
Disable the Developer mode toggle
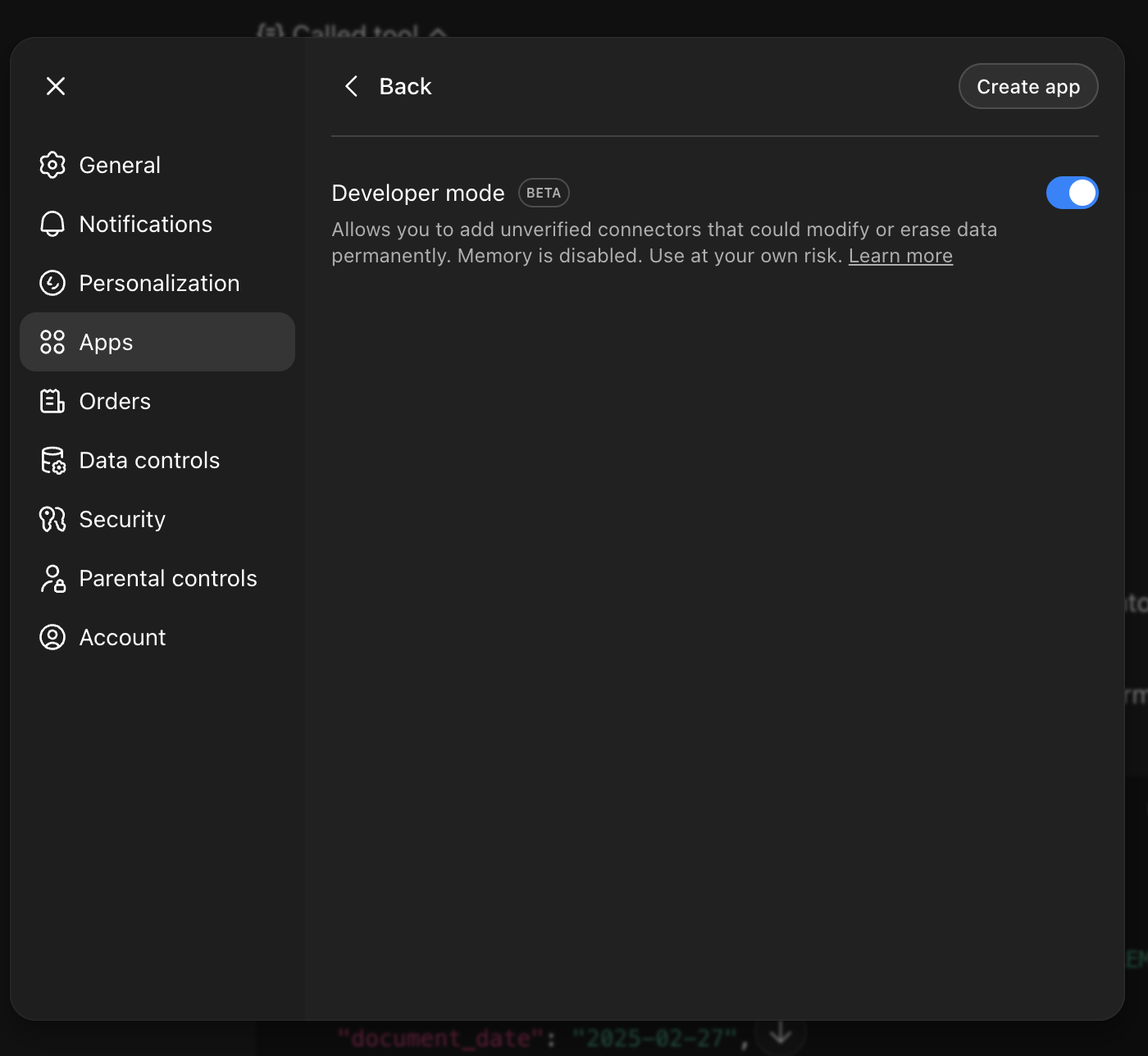pos(1072,193)
